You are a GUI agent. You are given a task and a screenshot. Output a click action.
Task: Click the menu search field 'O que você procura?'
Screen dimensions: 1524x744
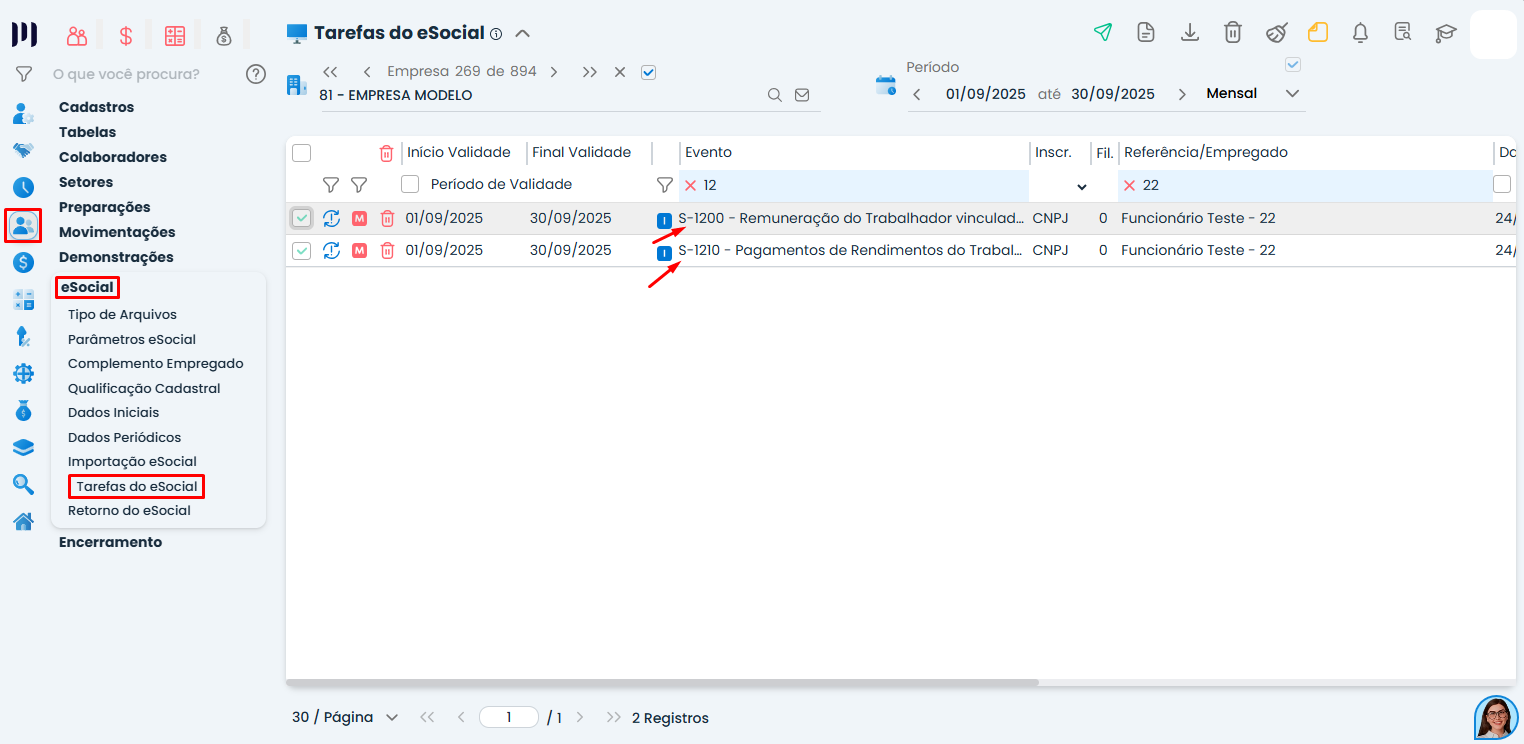coord(126,74)
